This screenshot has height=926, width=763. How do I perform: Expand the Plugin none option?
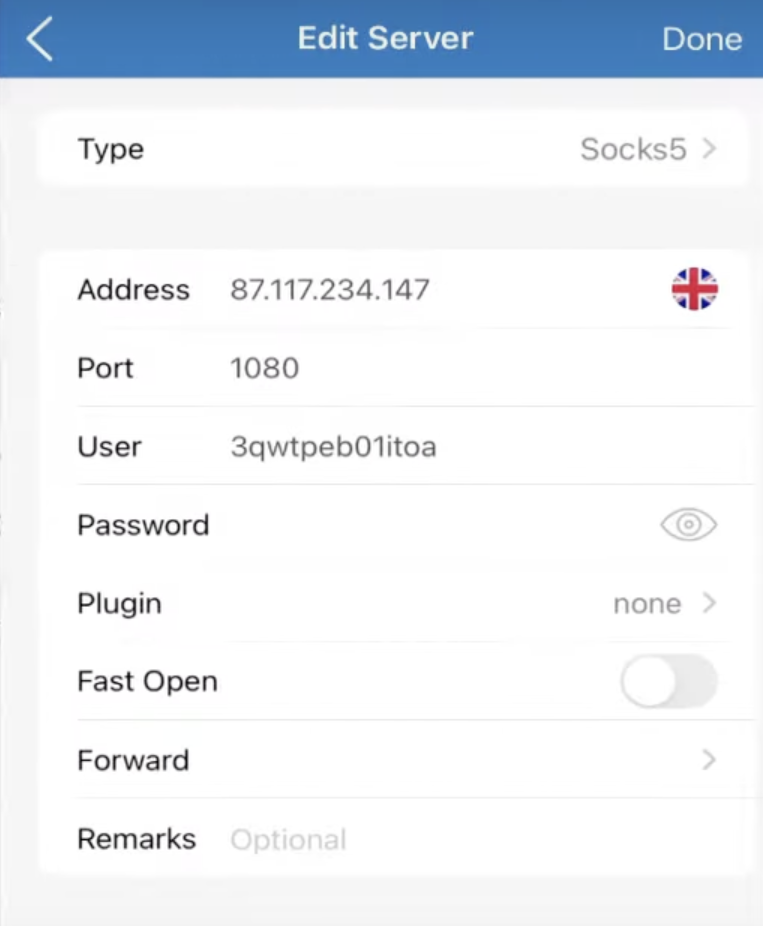click(x=647, y=604)
